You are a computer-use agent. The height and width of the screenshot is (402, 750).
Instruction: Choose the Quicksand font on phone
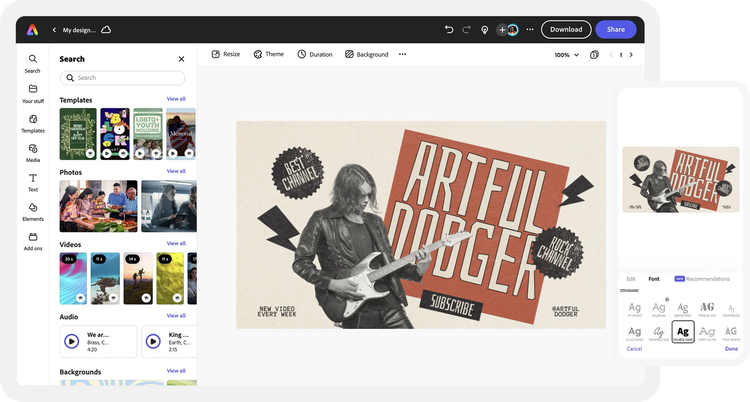pos(635,333)
